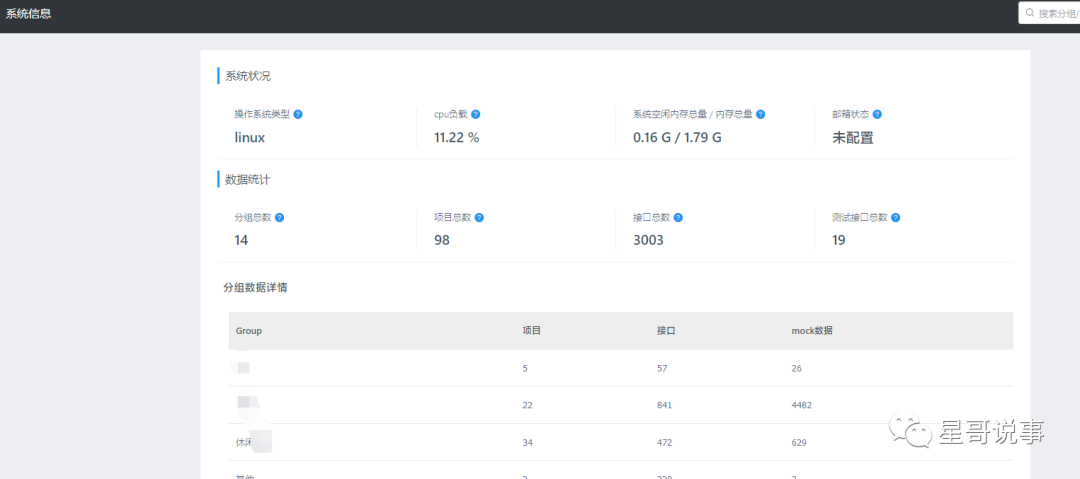Click the 分组数据详情 section heading
The width and height of the screenshot is (1080, 479).
click(x=256, y=288)
